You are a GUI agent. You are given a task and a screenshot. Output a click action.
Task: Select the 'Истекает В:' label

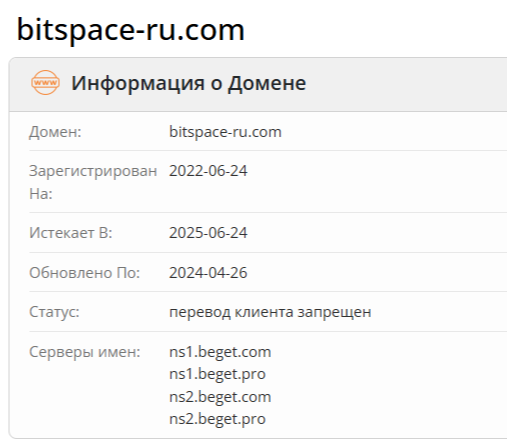[x=71, y=233]
